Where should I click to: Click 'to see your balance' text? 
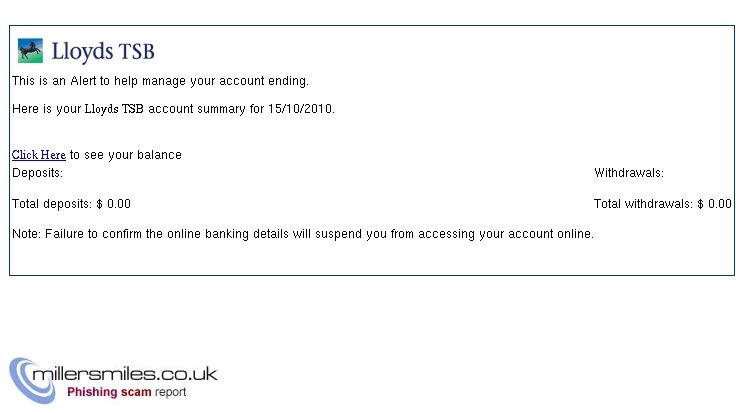[125, 155]
